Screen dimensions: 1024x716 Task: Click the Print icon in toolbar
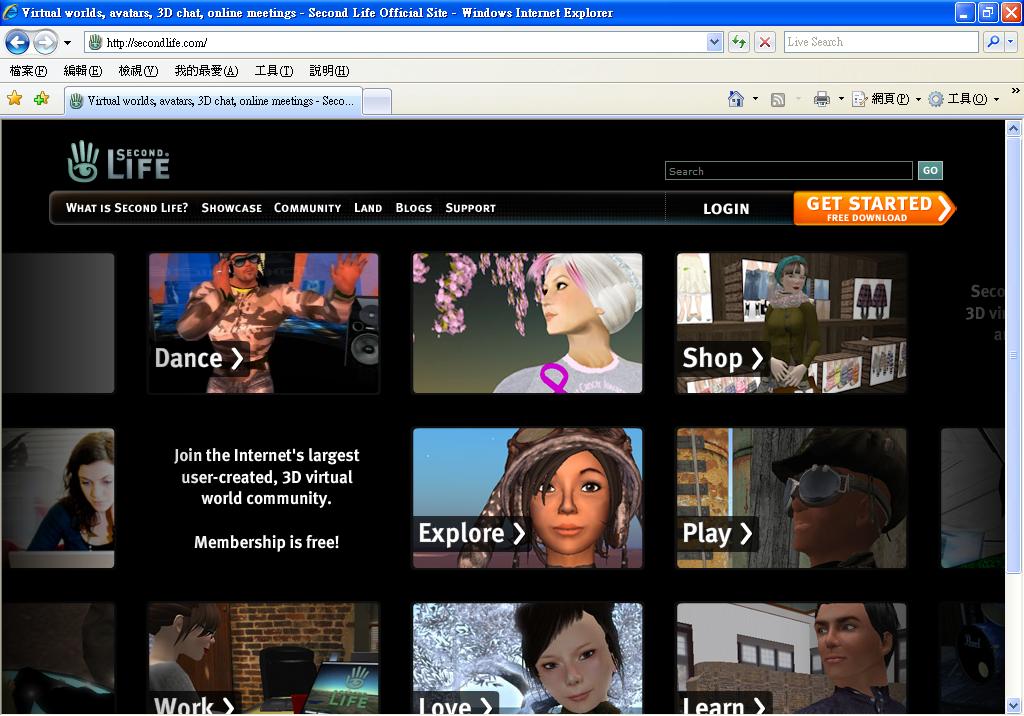pos(821,99)
